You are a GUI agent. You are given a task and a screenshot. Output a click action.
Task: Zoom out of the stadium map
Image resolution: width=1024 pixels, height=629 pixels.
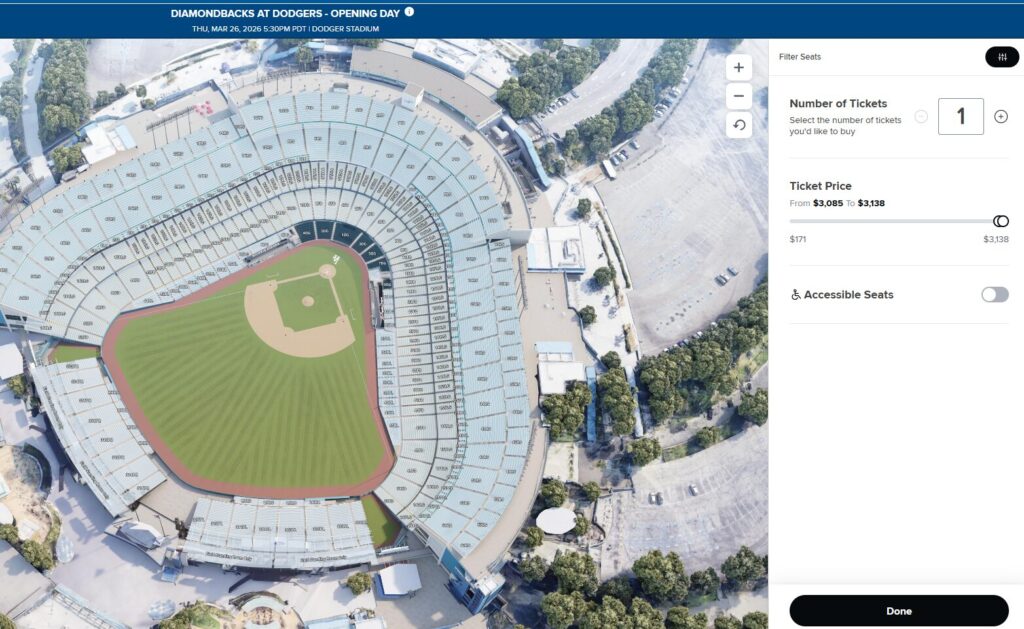click(x=739, y=97)
